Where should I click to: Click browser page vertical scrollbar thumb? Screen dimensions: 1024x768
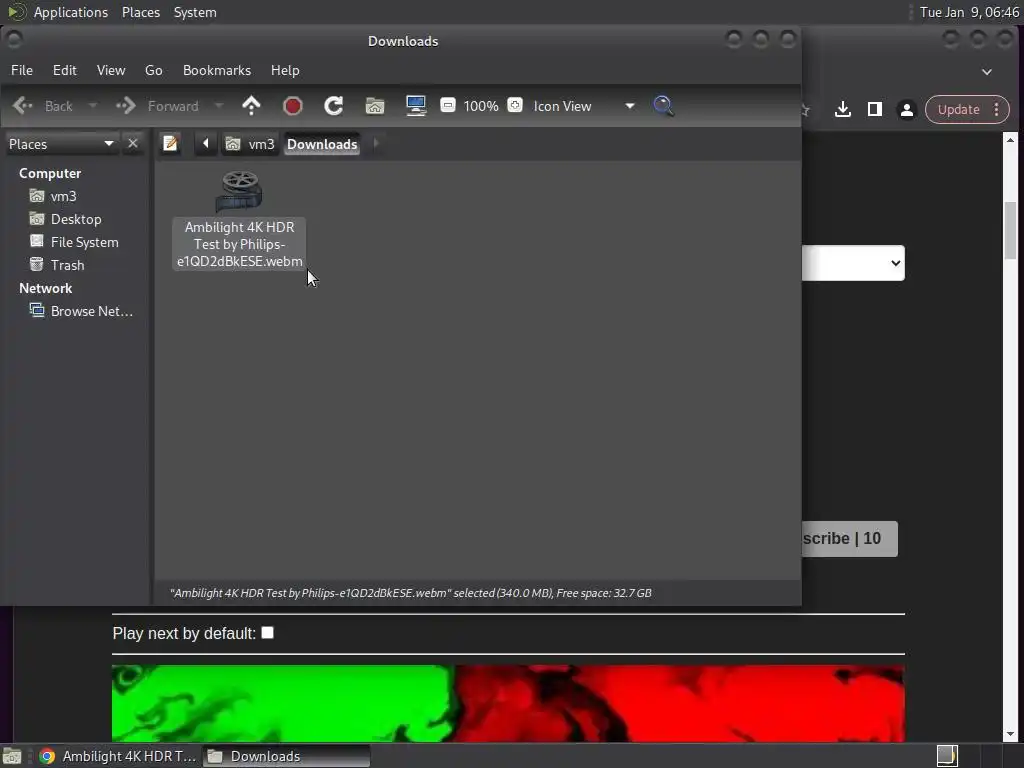1010,231
